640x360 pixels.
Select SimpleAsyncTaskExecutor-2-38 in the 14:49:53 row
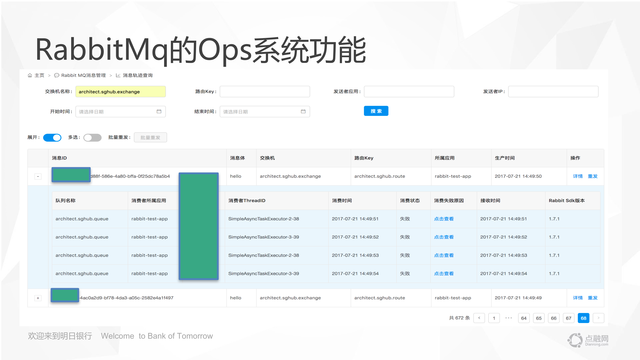coord(264,255)
